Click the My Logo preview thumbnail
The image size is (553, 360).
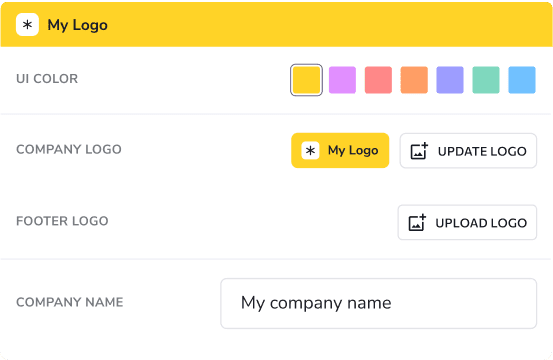(x=340, y=151)
